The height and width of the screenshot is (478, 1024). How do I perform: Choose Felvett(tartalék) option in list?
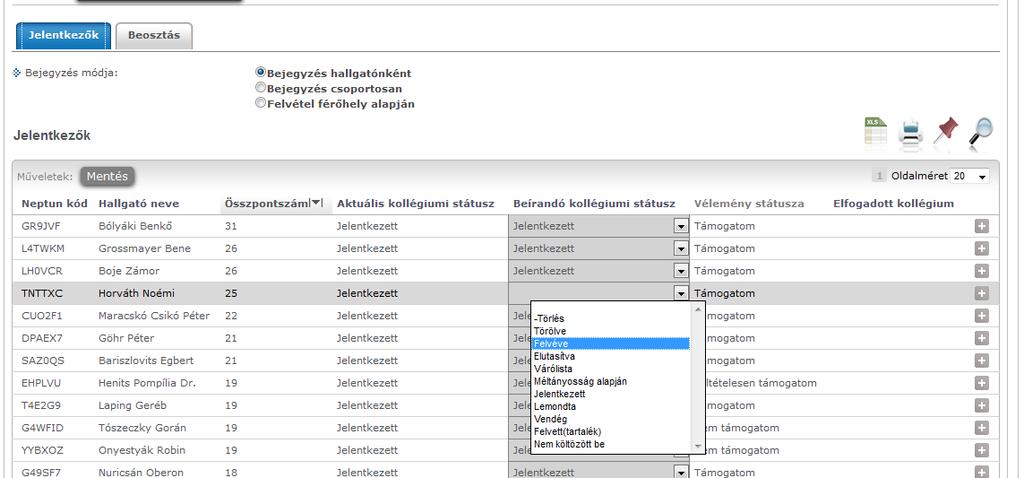click(x=610, y=432)
